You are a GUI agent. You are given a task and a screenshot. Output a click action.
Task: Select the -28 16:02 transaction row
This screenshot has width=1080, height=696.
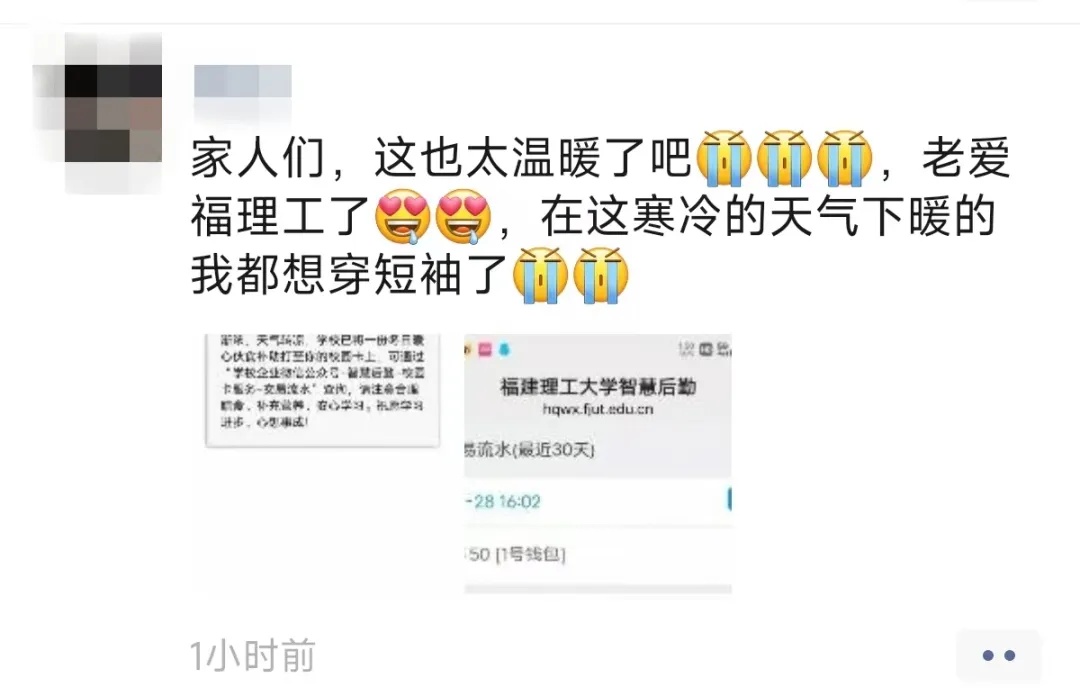[x=598, y=501]
